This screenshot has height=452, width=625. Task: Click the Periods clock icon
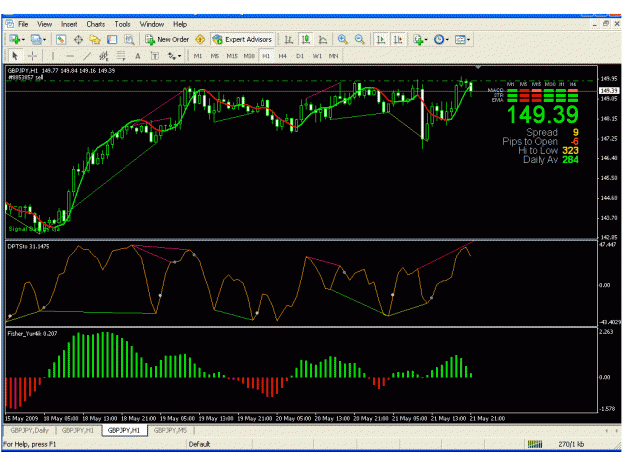(x=439, y=39)
